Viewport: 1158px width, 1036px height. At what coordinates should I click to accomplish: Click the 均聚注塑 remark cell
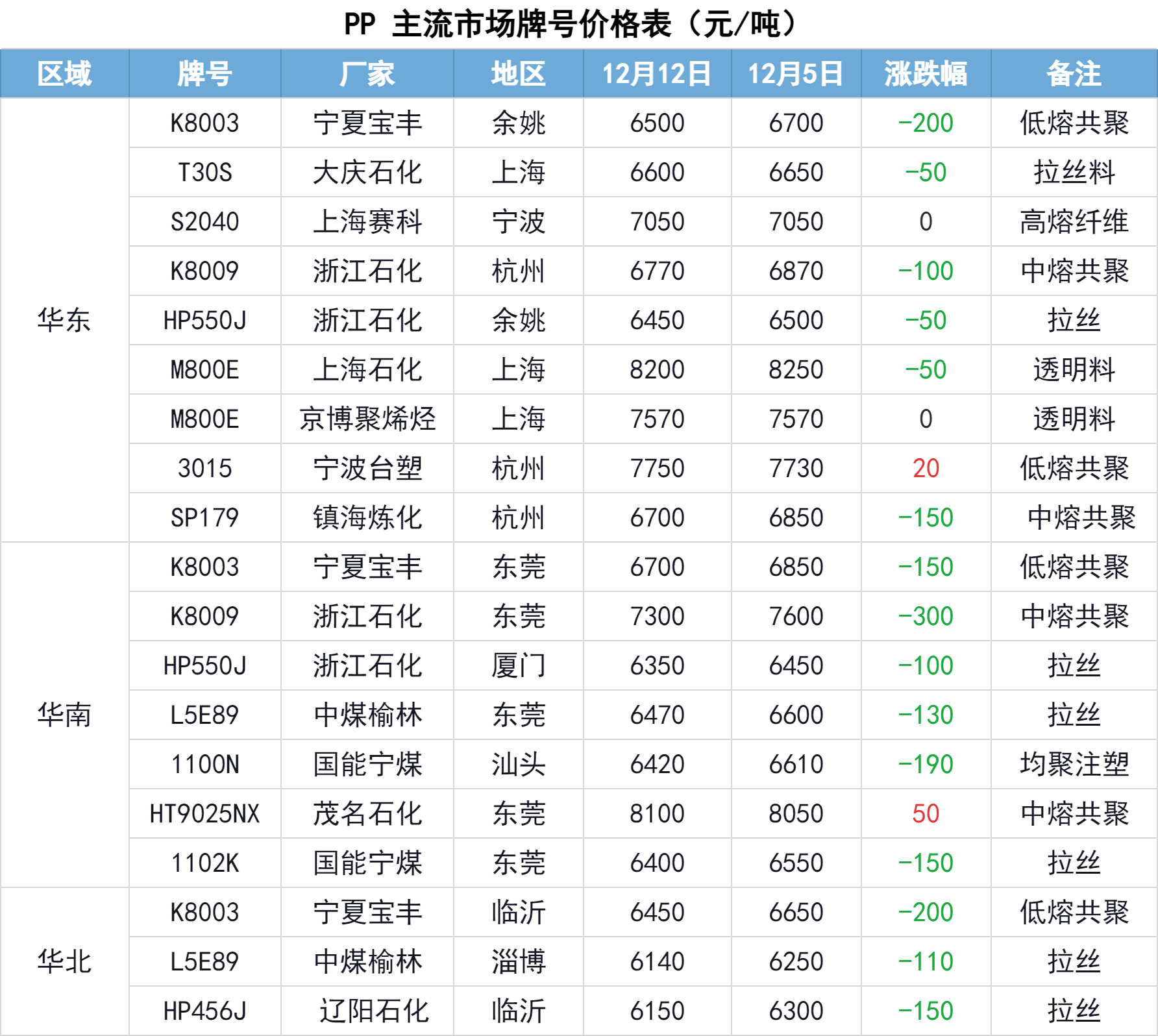coord(1074,764)
